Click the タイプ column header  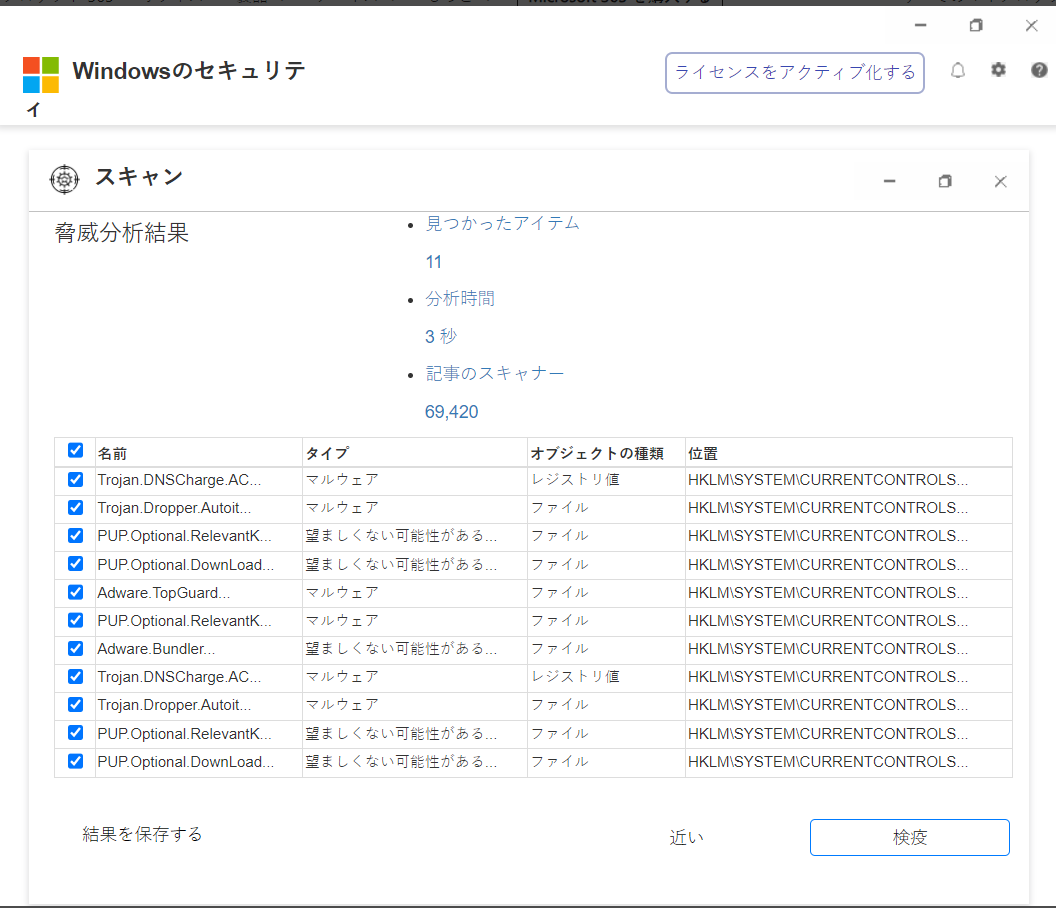point(327,453)
